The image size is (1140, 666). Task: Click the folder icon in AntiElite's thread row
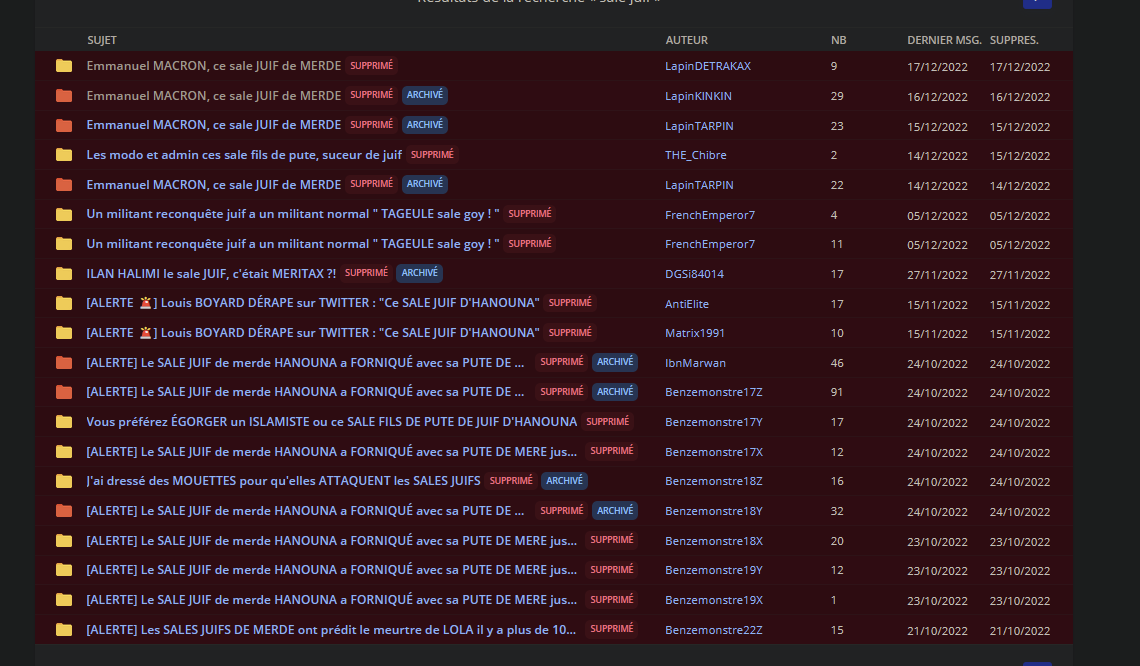[x=64, y=303]
